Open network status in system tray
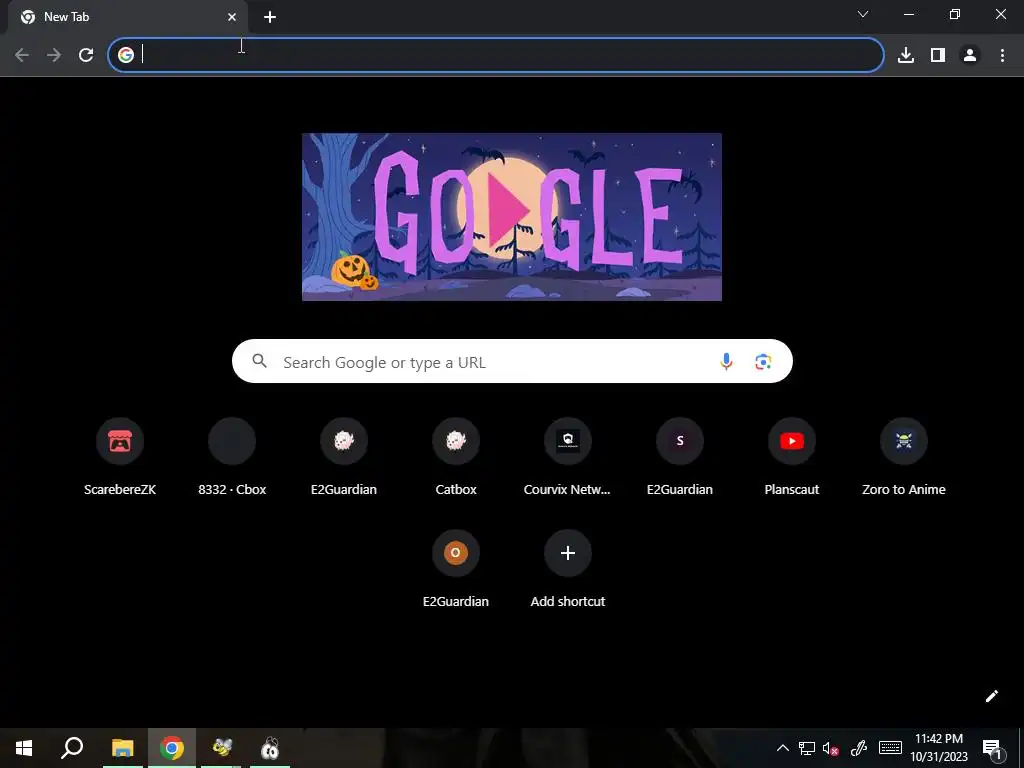 (x=807, y=748)
